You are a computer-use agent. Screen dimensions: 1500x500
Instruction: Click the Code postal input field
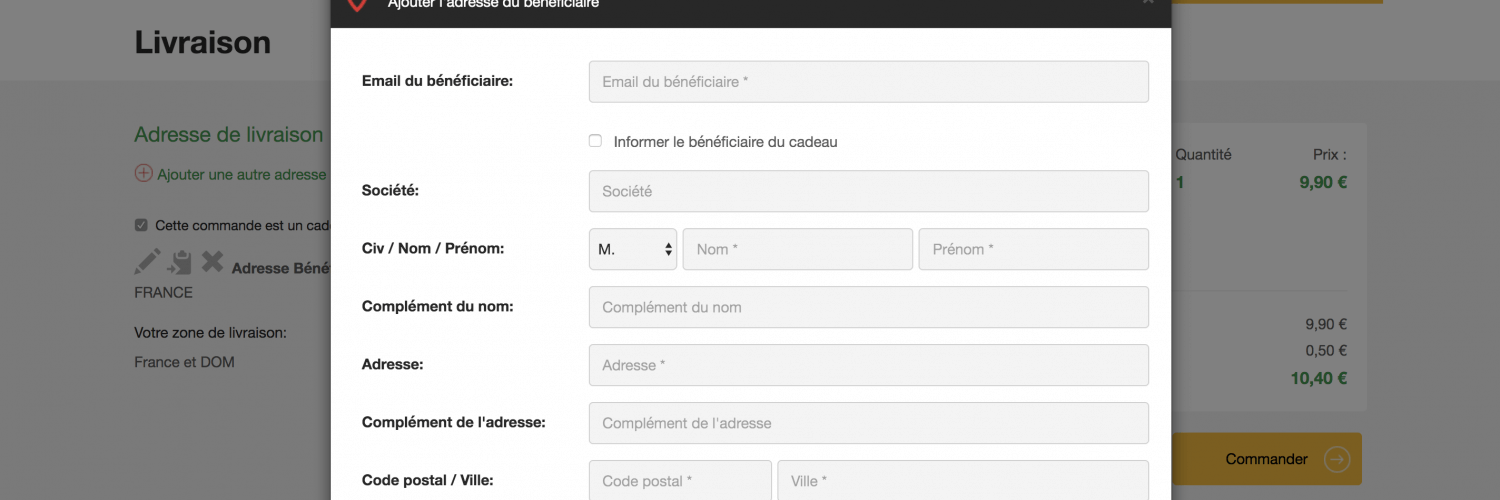pyautogui.click(x=680, y=480)
